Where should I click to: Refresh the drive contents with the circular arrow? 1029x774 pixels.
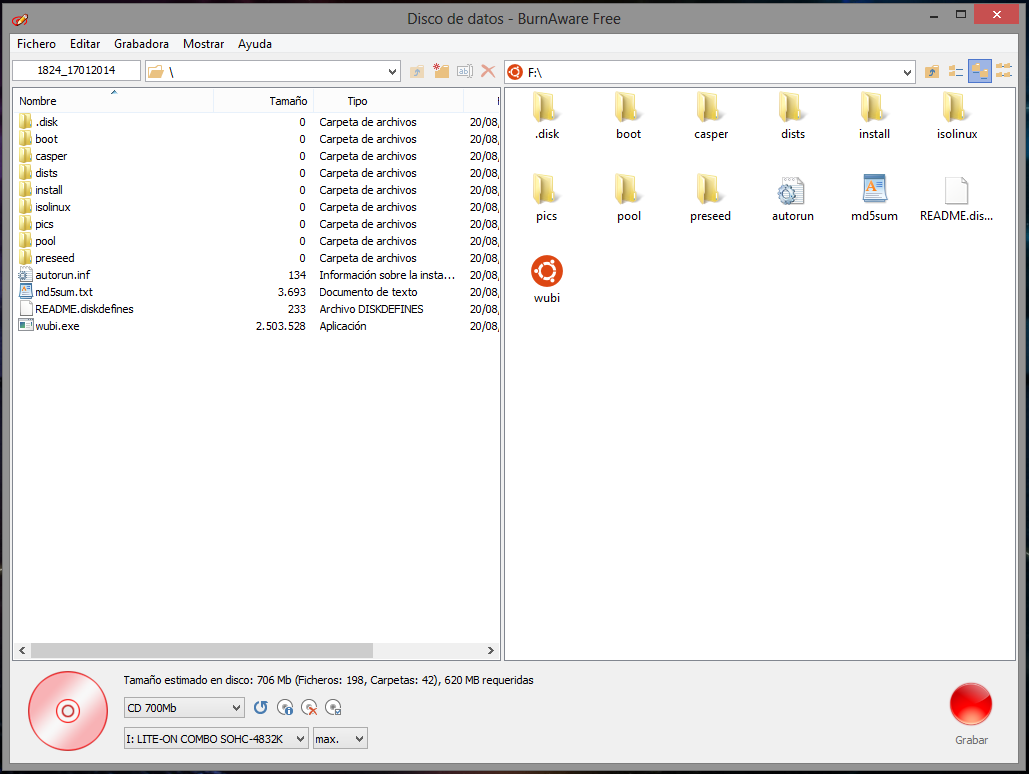(260, 707)
